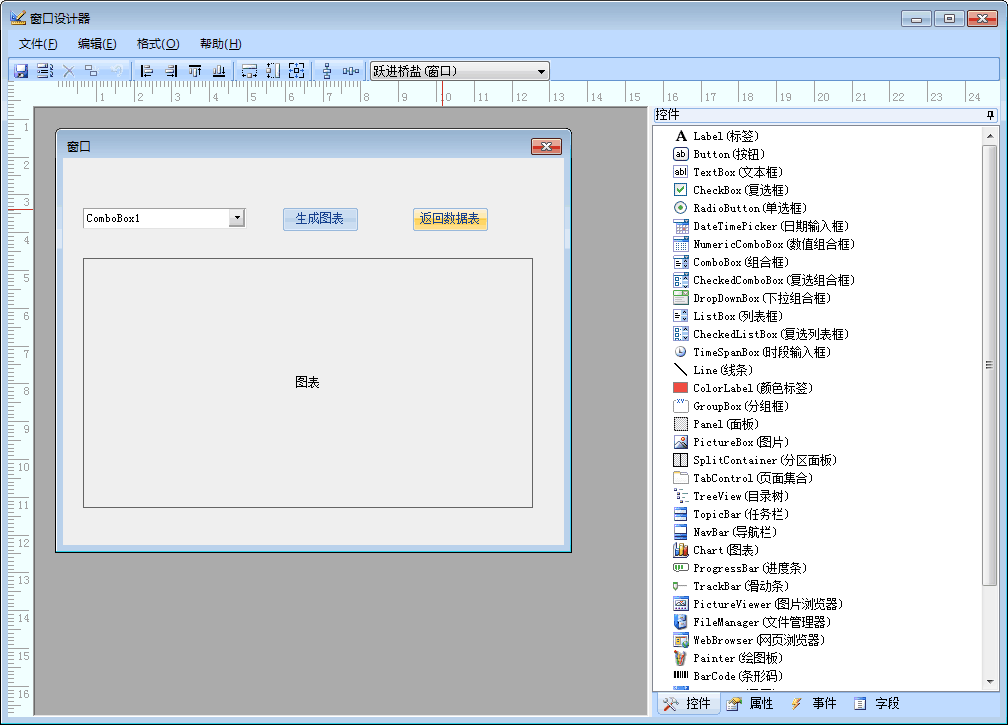Select the Painter (绘图板) control
The height and width of the screenshot is (725, 1008).
(x=728, y=658)
